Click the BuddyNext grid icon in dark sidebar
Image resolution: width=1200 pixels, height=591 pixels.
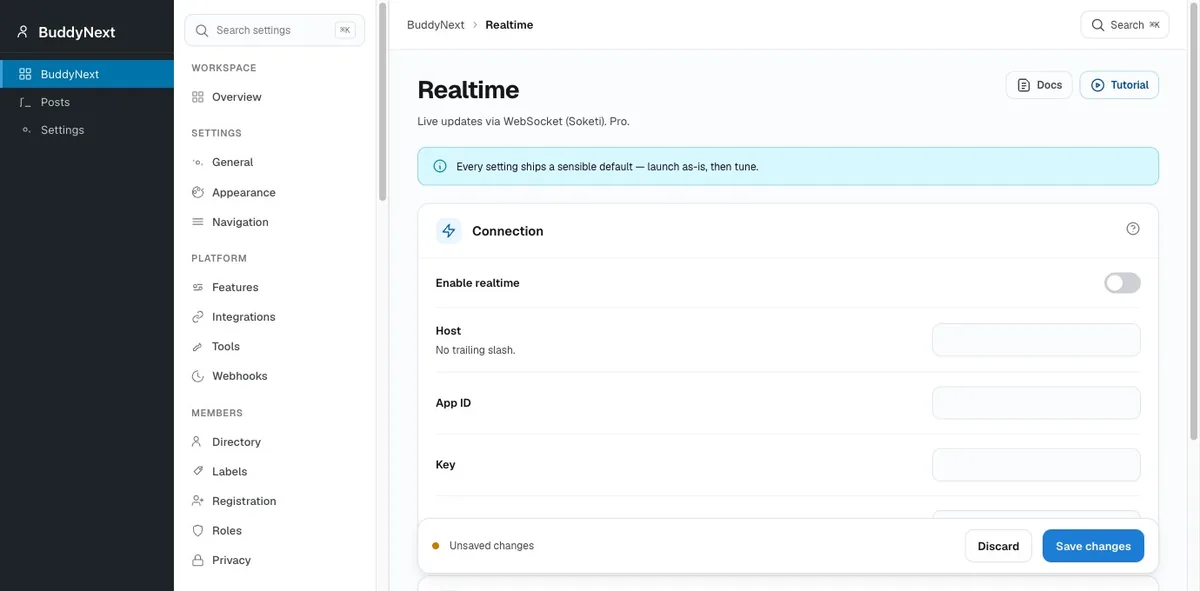point(26,74)
